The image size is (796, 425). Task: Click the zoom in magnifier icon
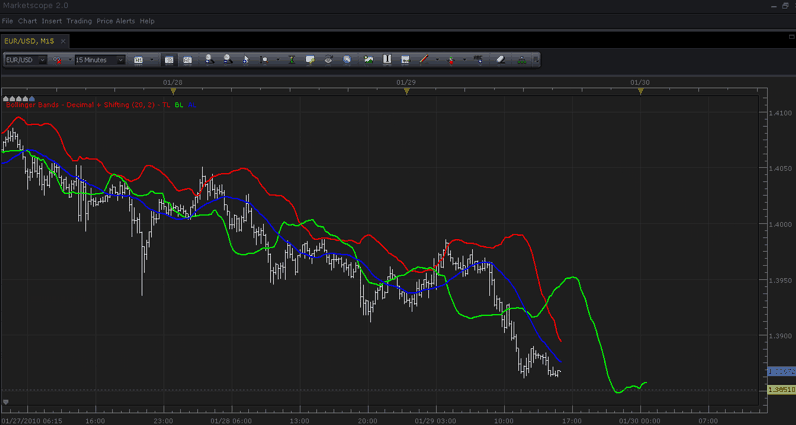coord(209,60)
